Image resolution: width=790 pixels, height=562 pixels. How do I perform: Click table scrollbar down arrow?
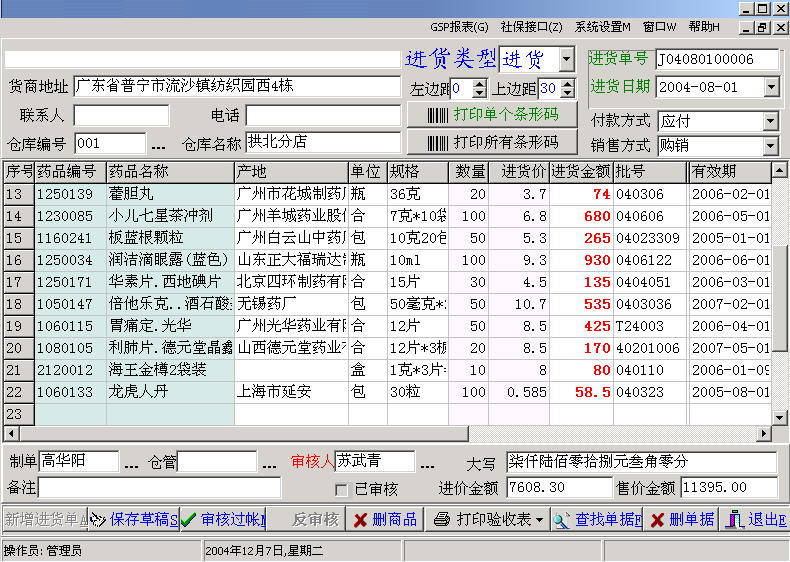tap(779, 417)
